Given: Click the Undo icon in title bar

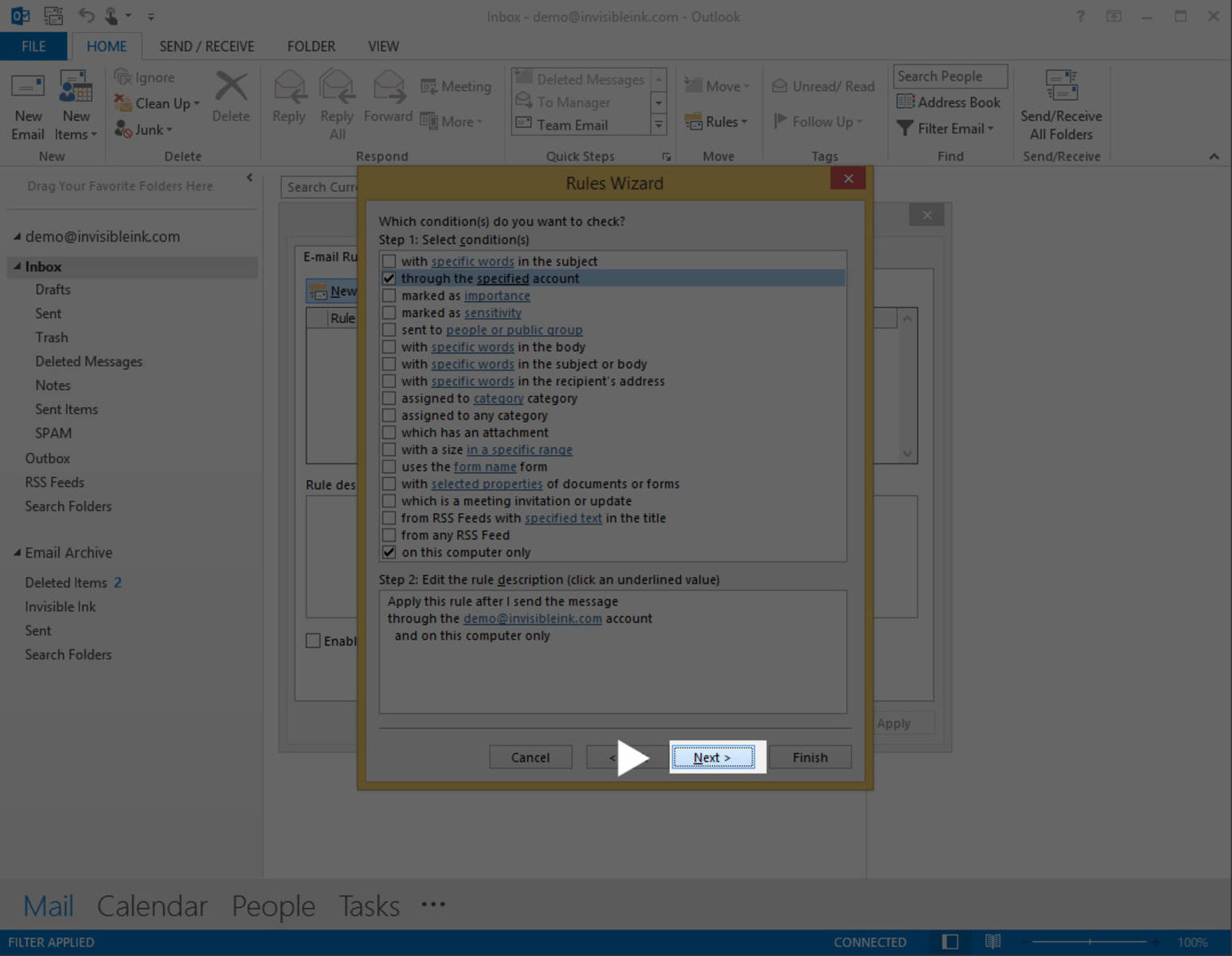Looking at the screenshot, I should point(86,16).
